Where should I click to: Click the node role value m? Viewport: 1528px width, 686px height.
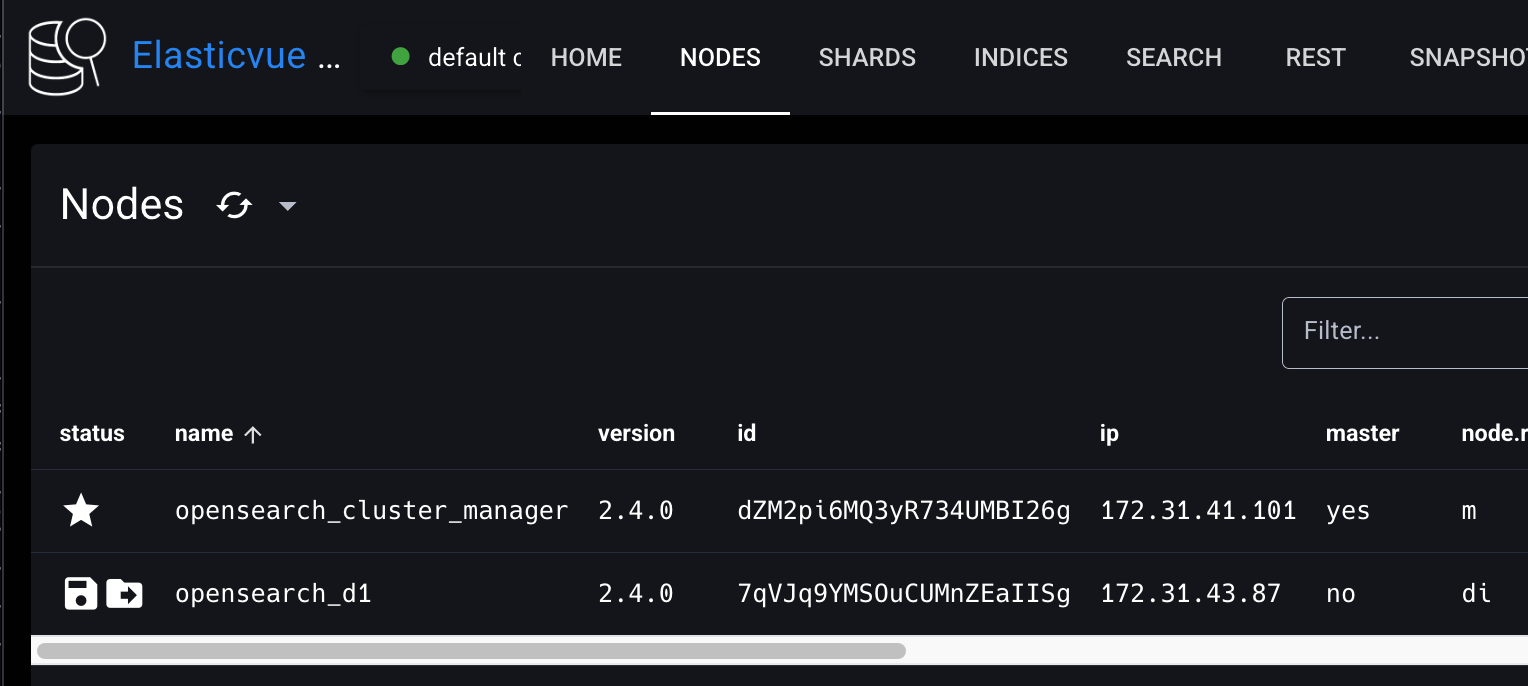pyautogui.click(x=1468, y=512)
